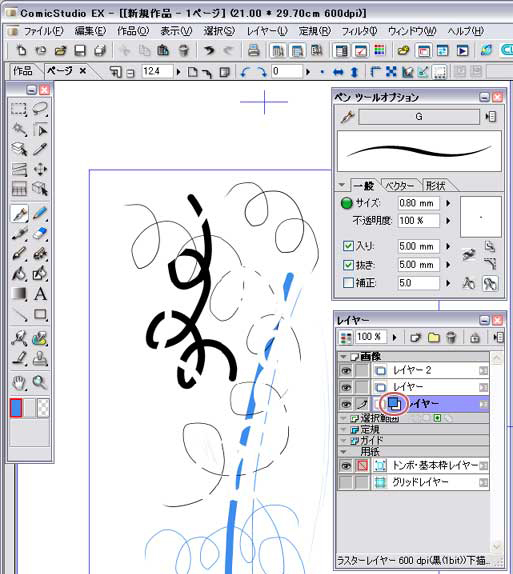Select the move layer tool
Viewport: 513px width, 574px height.
coord(40,169)
